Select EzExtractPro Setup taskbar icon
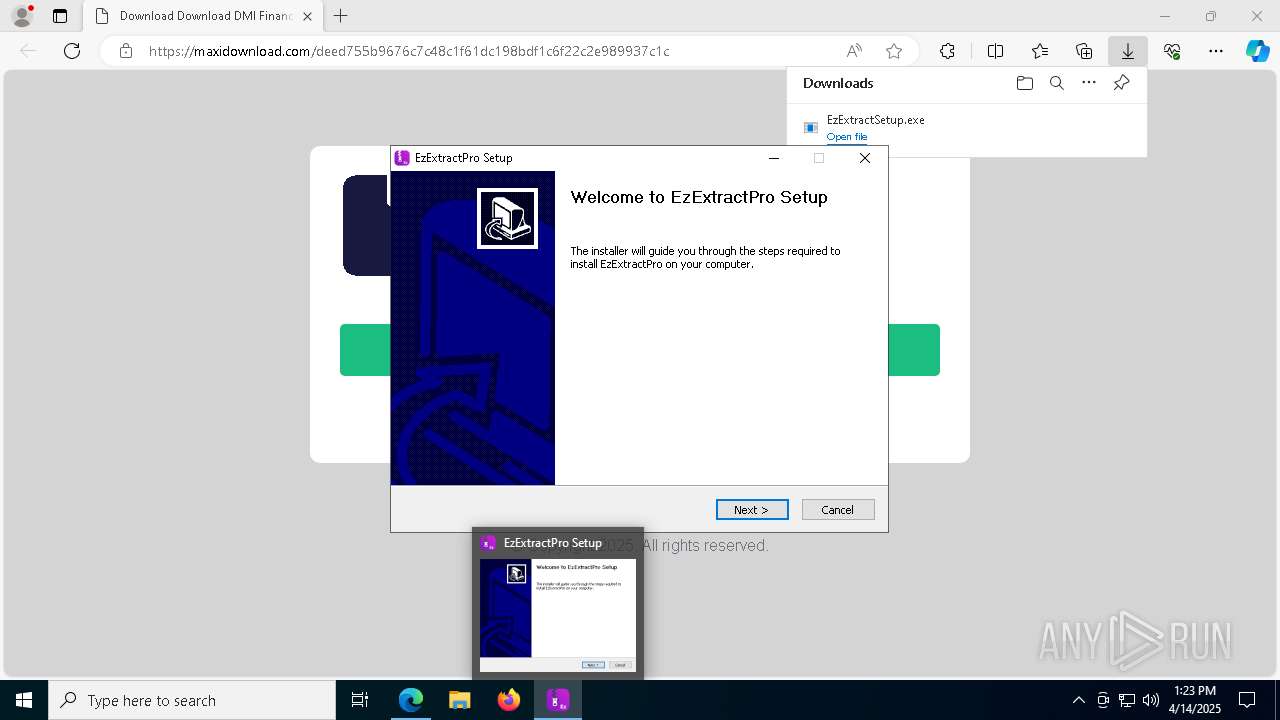The width and height of the screenshot is (1280, 720). (x=558, y=700)
